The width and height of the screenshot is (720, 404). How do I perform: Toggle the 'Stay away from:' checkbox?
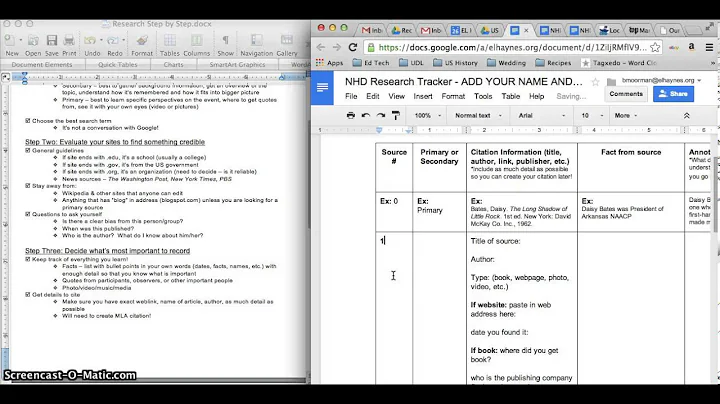tap(28, 186)
